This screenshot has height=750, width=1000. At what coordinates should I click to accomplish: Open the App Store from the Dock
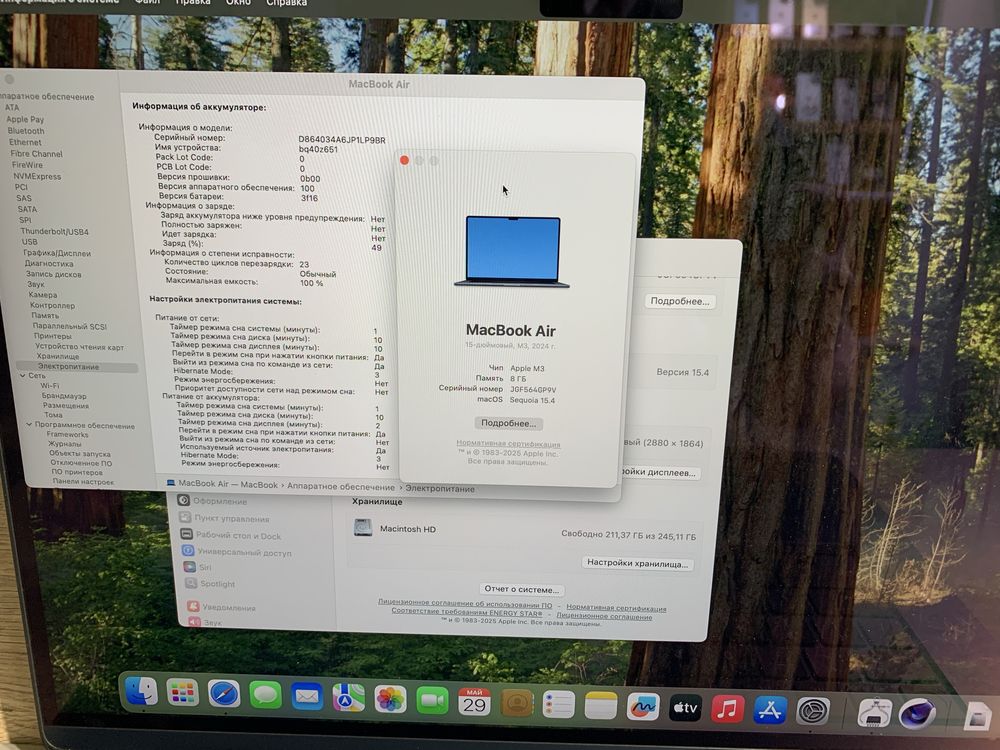(x=770, y=710)
